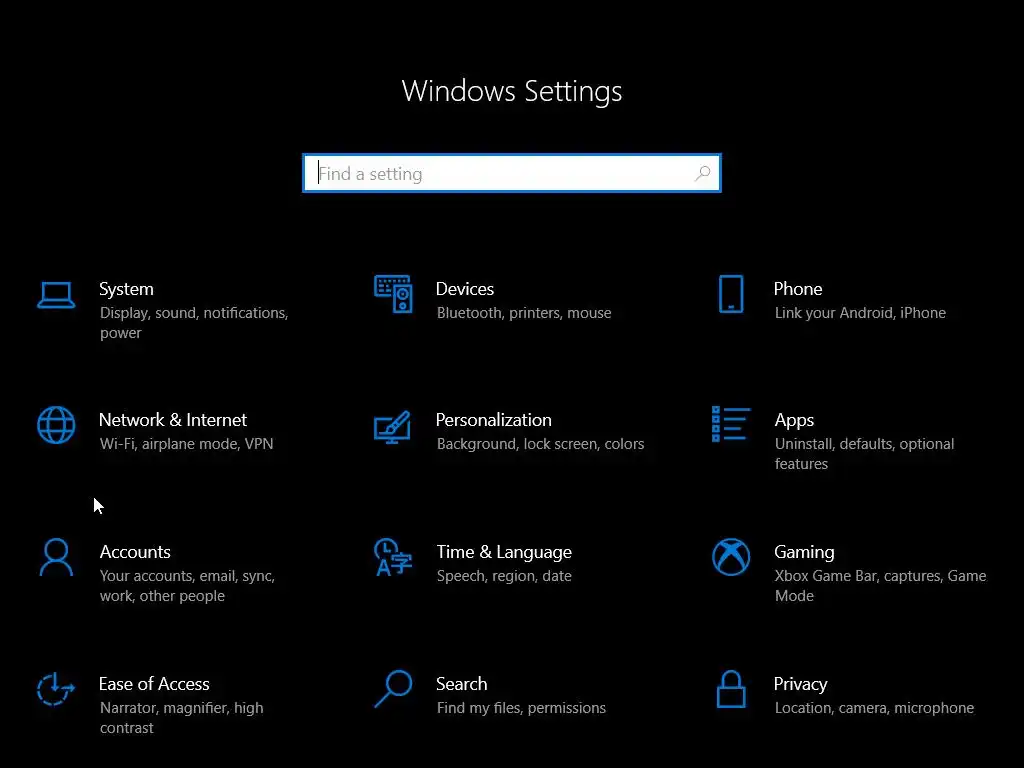Click 'Display, sound, notifications, power' text
Image resolution: width=1024 pixels, height=768 pixels.
pyautogui.click(x=194, y=323)
